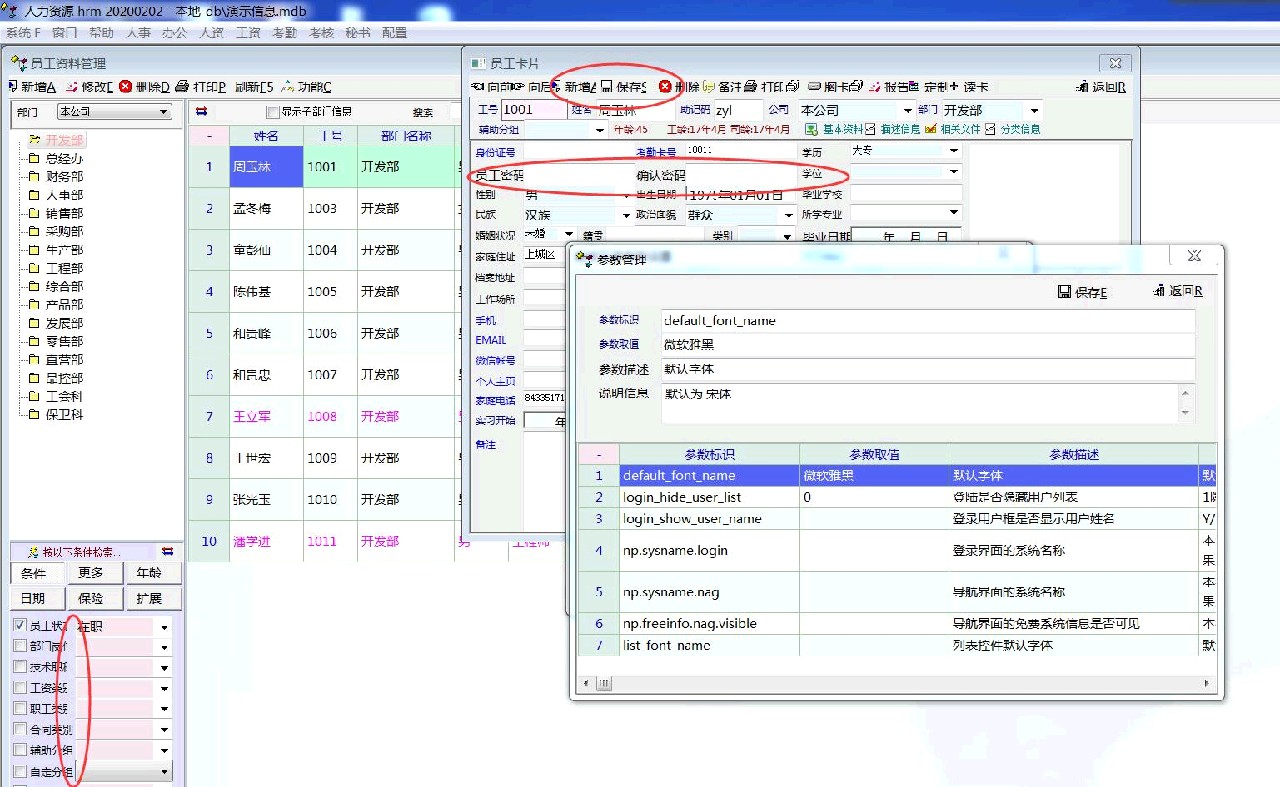Open the 工资 menu in menu bar
The image size is (1280, 787).
pyautogui.click(x=248, y=32)
